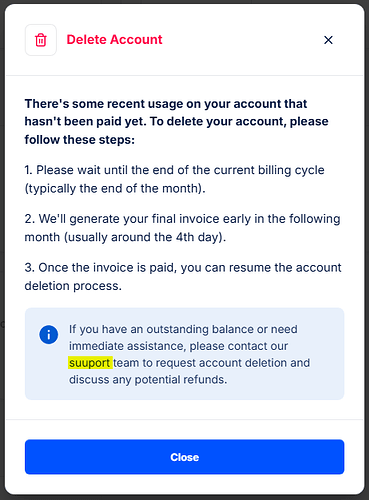Click the parenthetical typically the end of the month

coord(114,188)
